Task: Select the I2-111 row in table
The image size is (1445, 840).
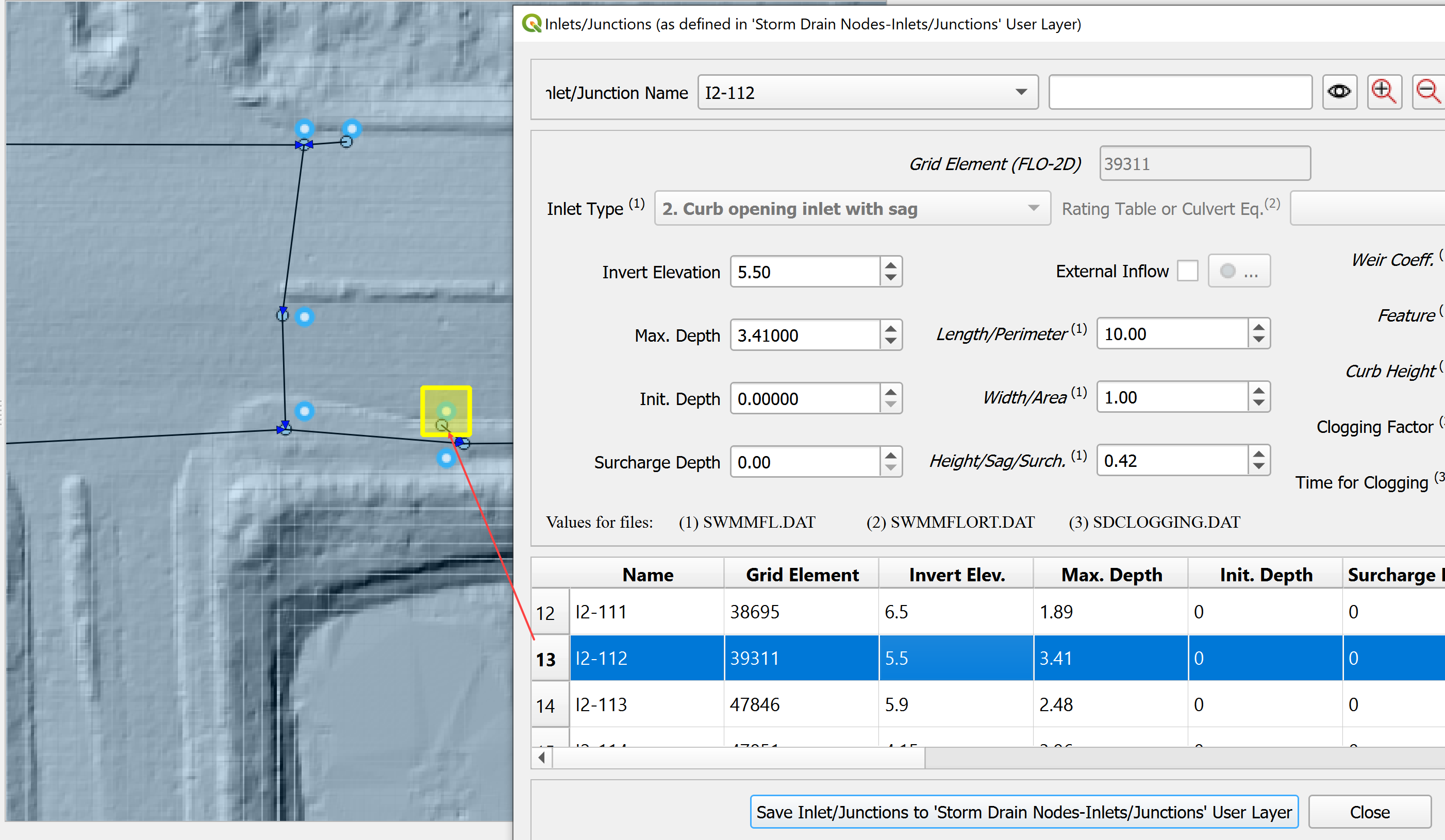Action: [x=647, y=612]
